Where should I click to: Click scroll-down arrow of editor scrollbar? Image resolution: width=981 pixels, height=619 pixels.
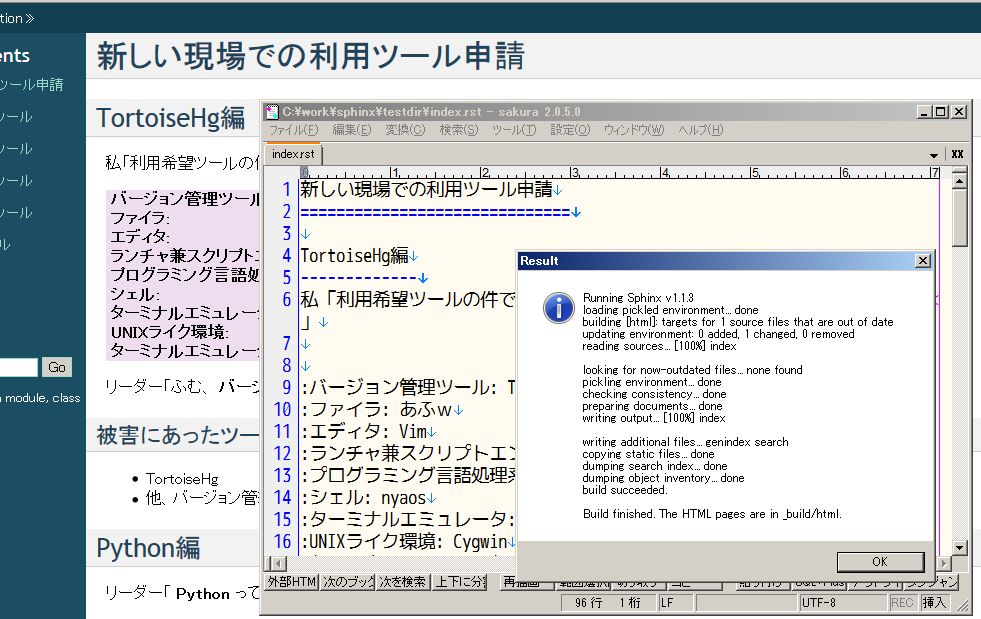click(x=959, y=548)
